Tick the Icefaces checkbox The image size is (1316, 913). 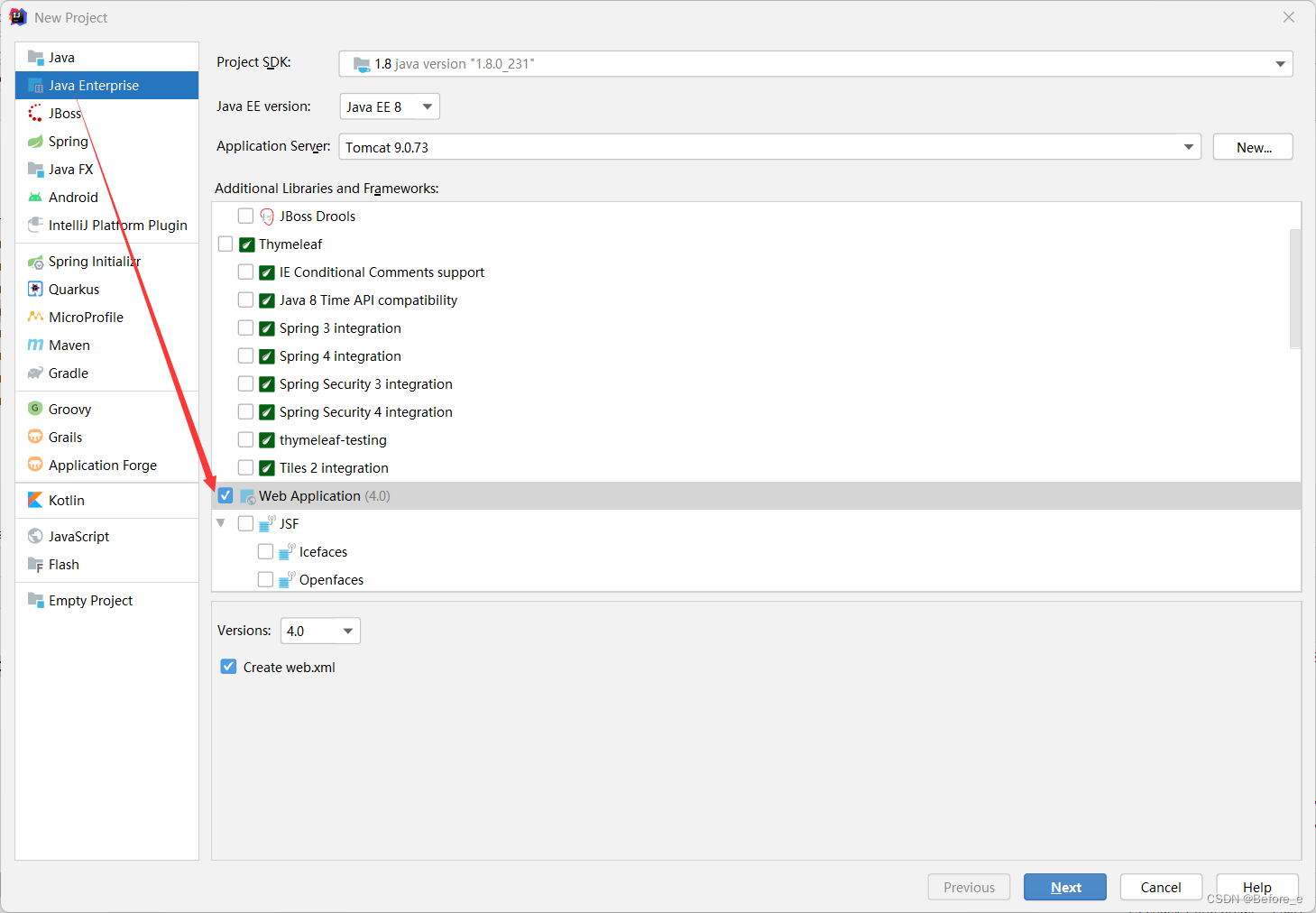(x=265, y=552)
